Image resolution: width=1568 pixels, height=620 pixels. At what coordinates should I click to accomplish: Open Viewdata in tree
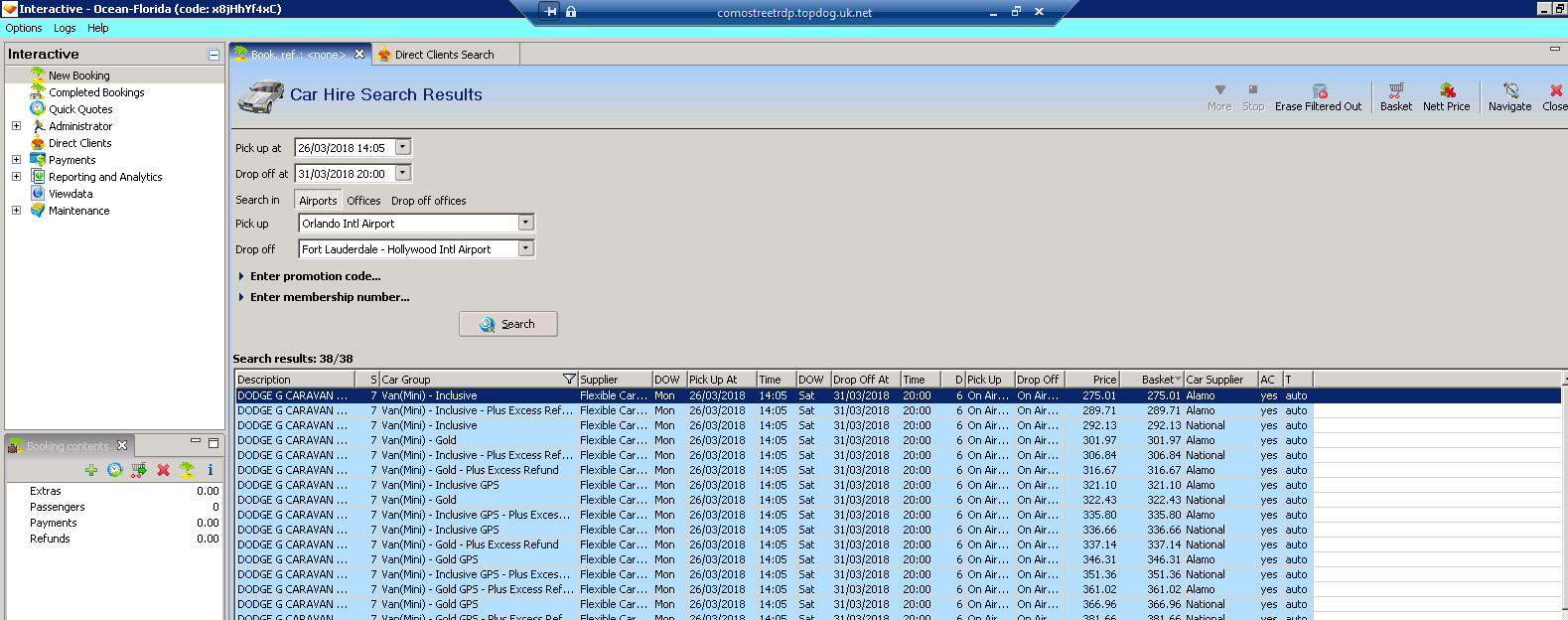pyautogui.click(x=71, y=194)
